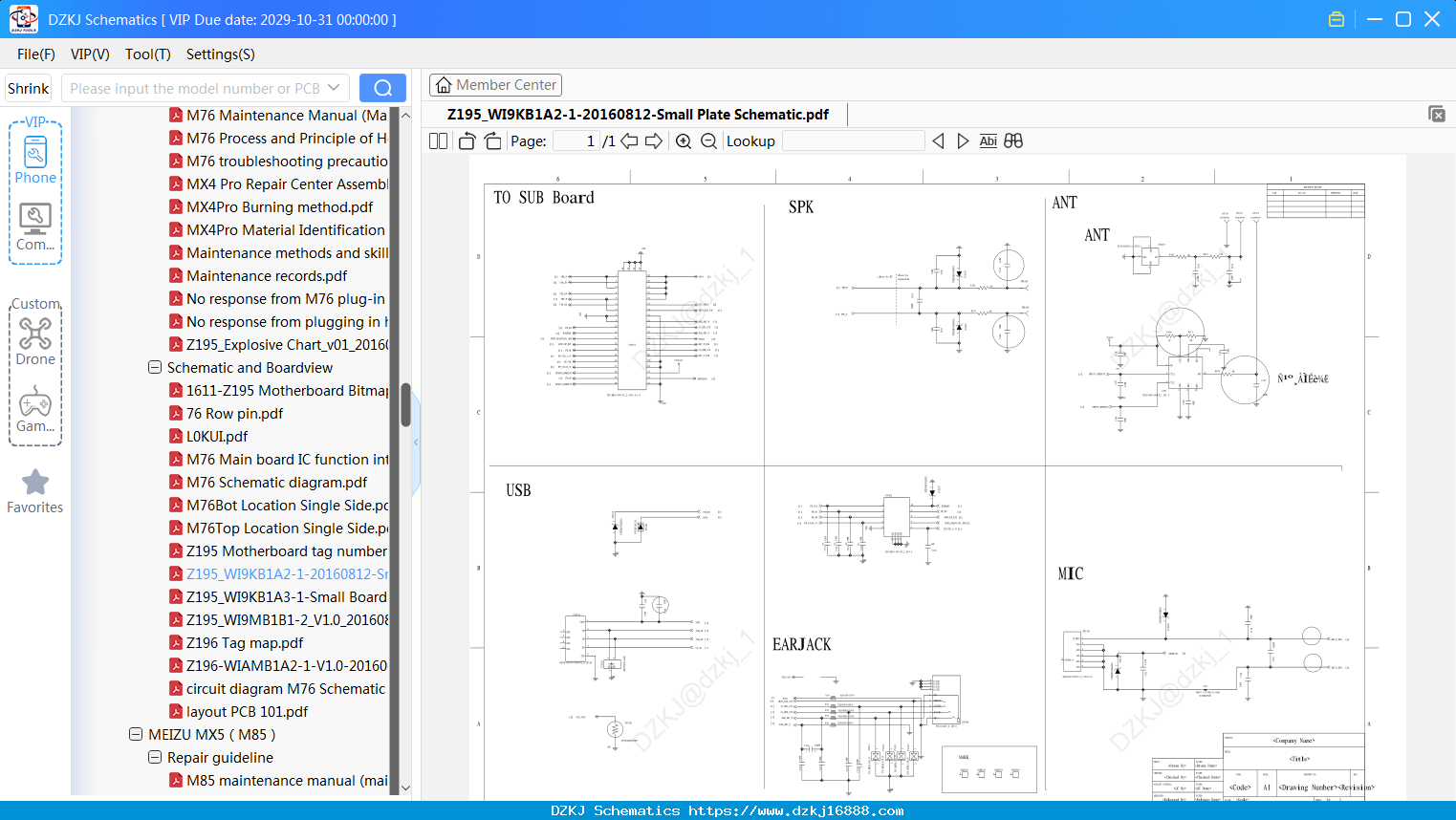Open MX4Pro Material Identification file
The image size is (1456, 820).
[x=278, y=230]
